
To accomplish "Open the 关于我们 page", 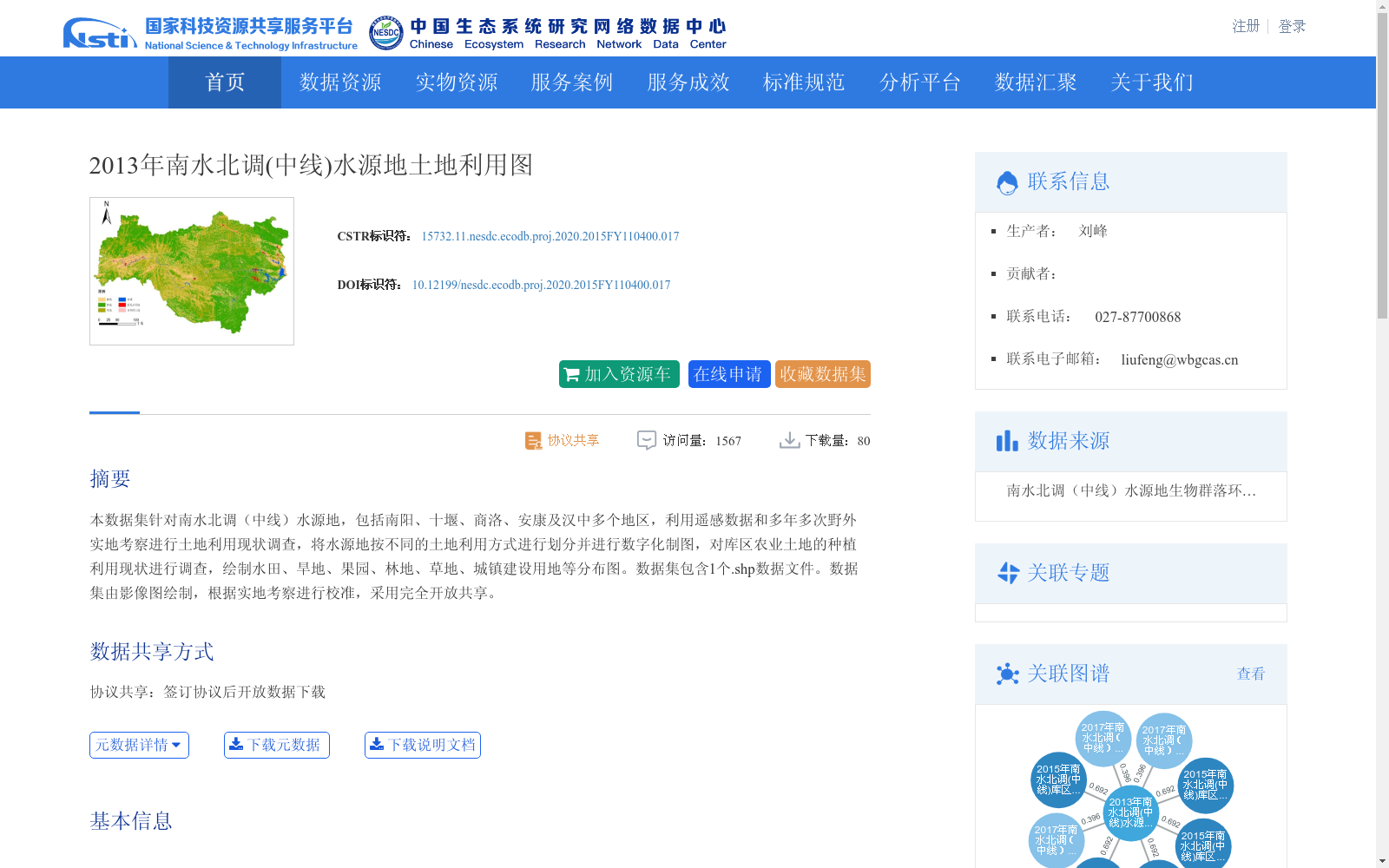I will pos(1152,82).
